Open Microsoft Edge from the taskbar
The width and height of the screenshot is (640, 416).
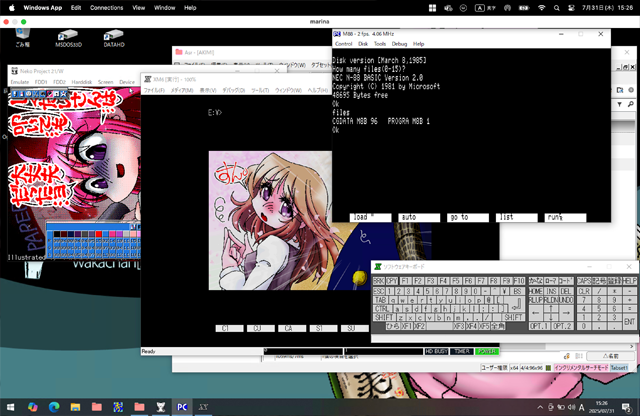[54, 407]
